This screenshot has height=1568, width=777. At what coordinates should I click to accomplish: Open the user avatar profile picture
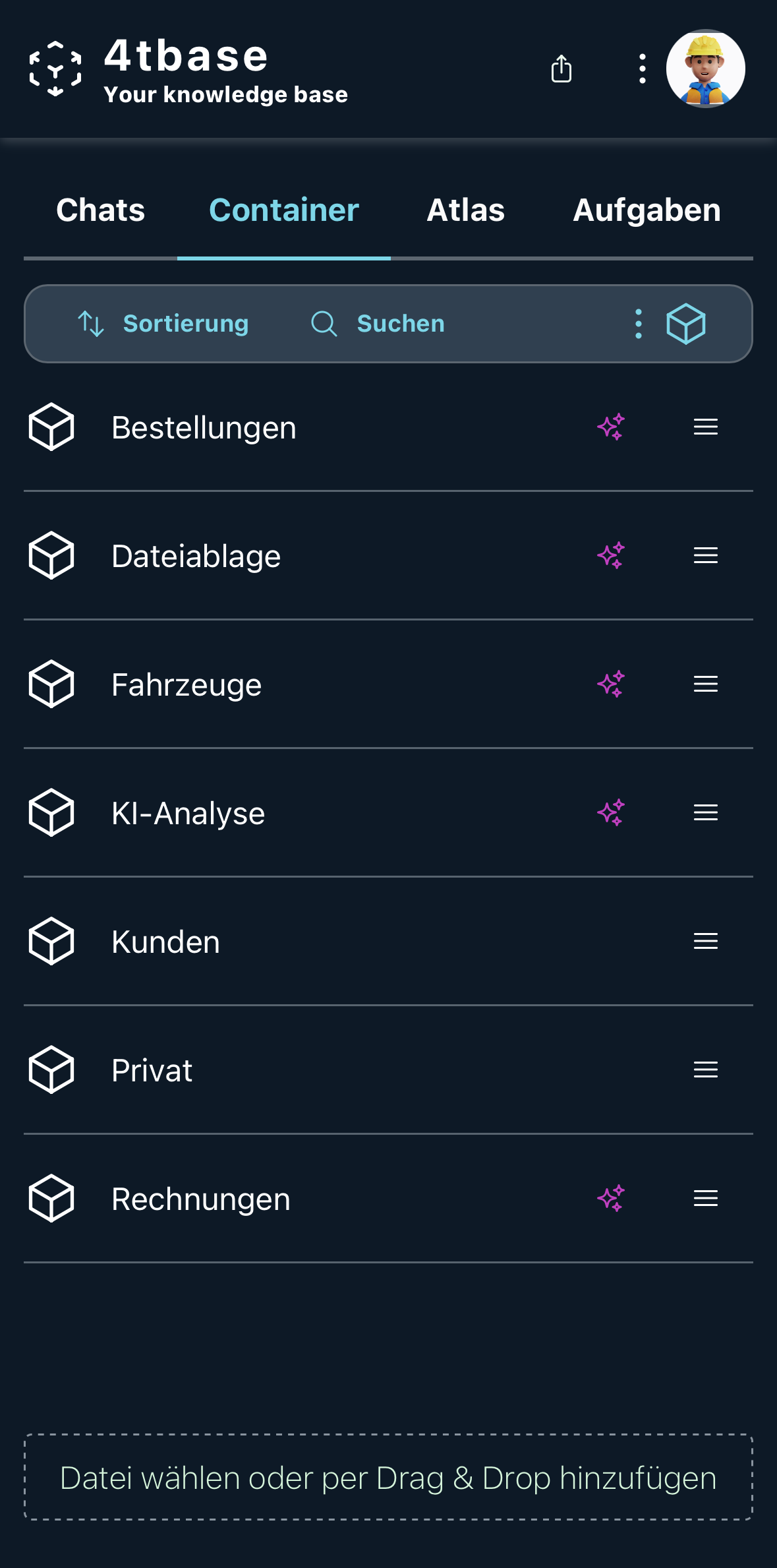coord(705,69)
